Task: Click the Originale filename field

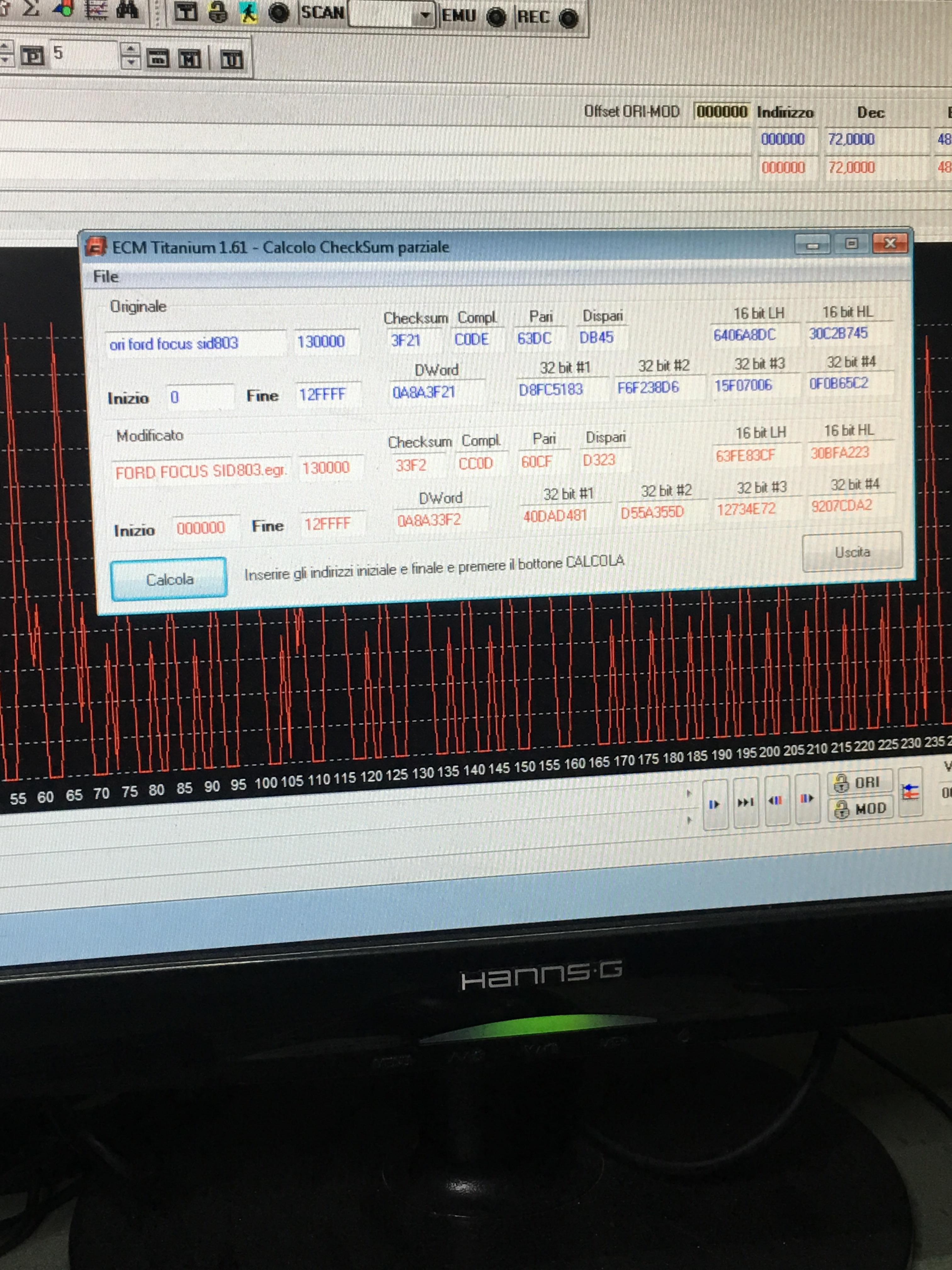Action: coord(195,343)
